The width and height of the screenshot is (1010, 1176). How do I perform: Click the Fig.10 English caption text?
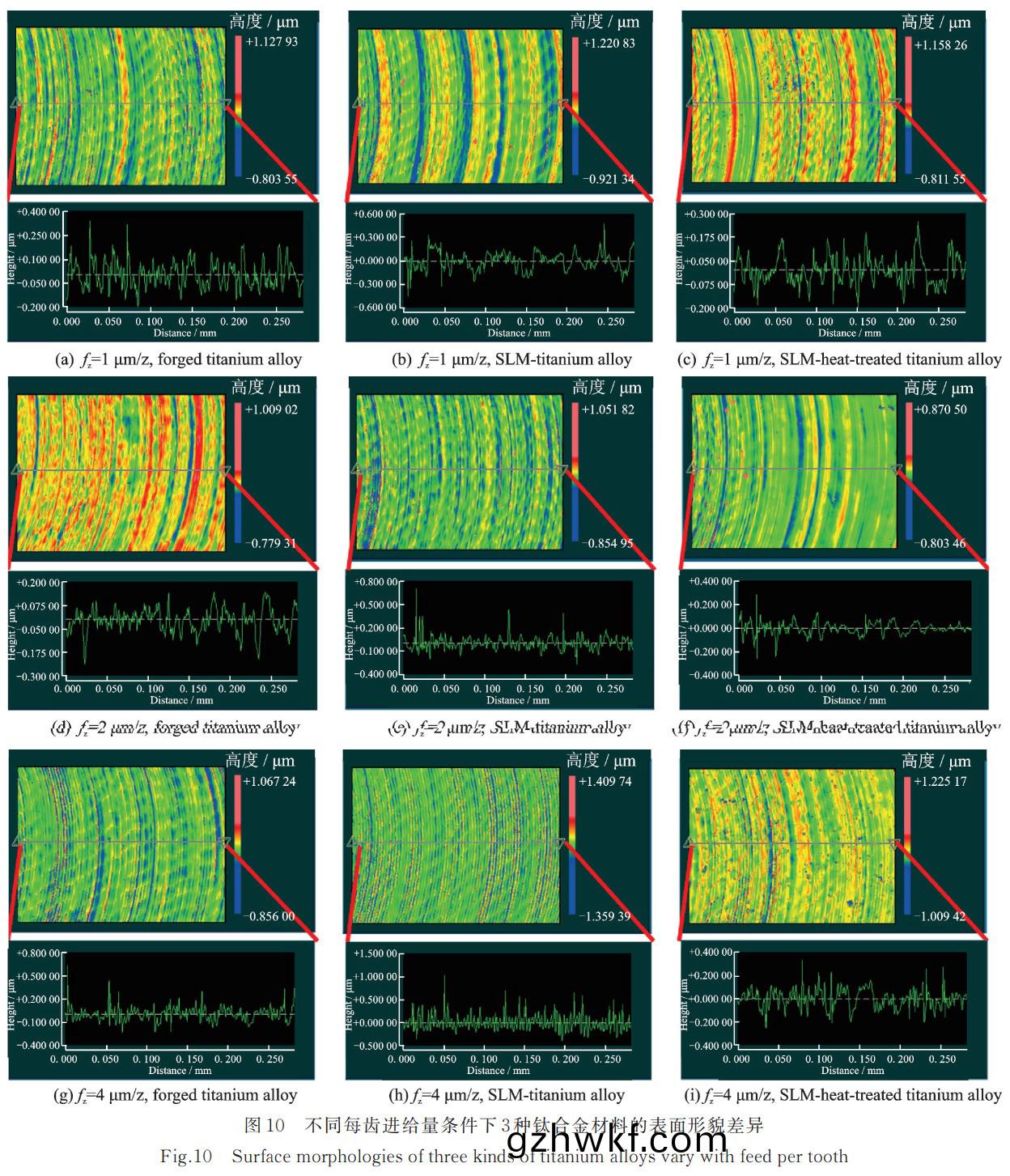[503, 1157]
